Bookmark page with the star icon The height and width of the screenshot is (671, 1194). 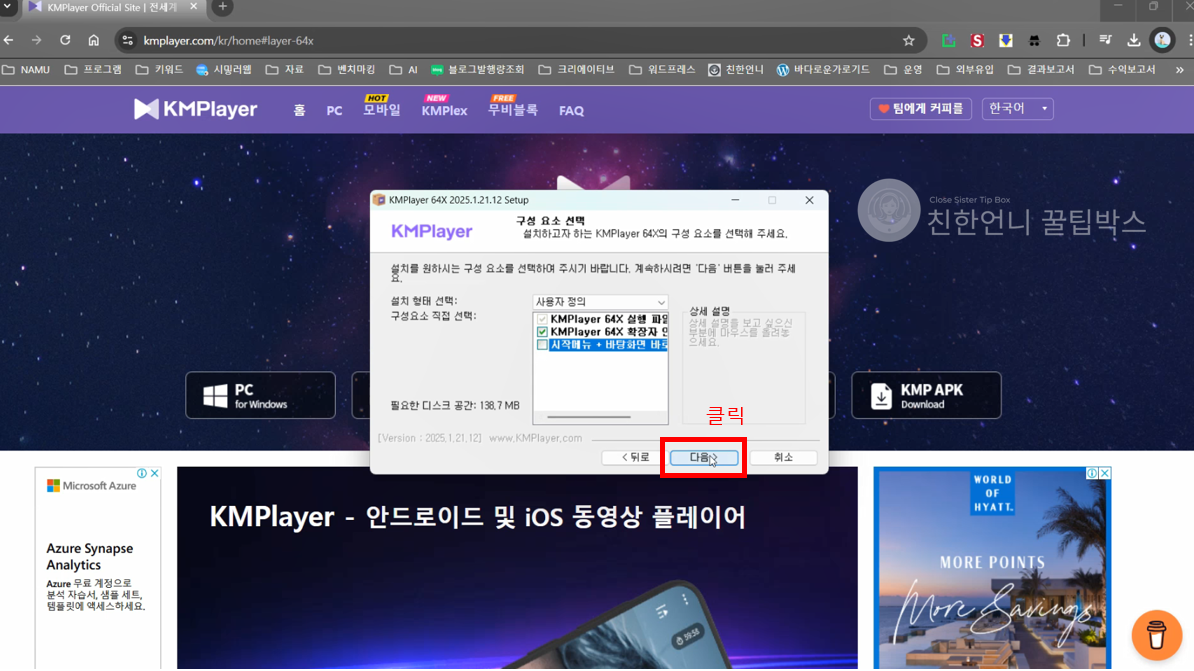(x=908, y=40)
